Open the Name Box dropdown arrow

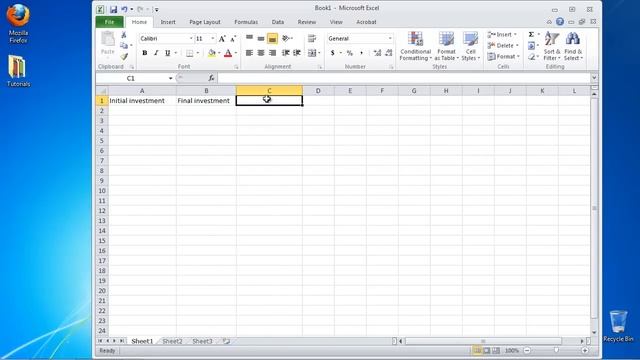(170, 78)
